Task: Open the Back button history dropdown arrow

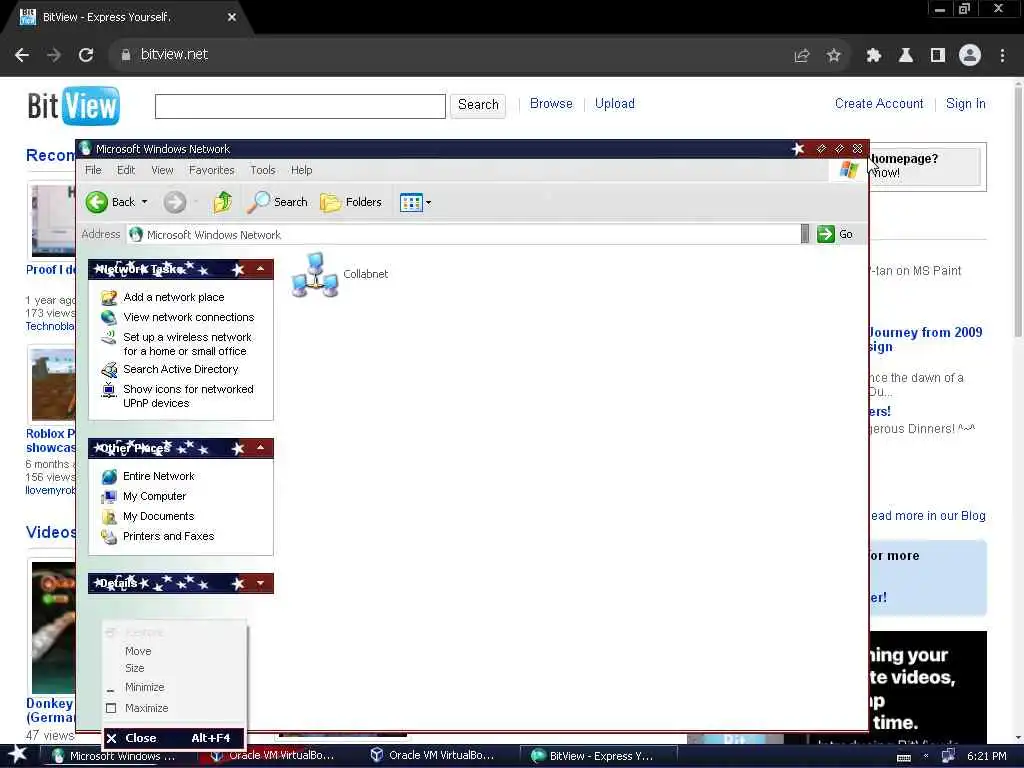Action: 144,202
